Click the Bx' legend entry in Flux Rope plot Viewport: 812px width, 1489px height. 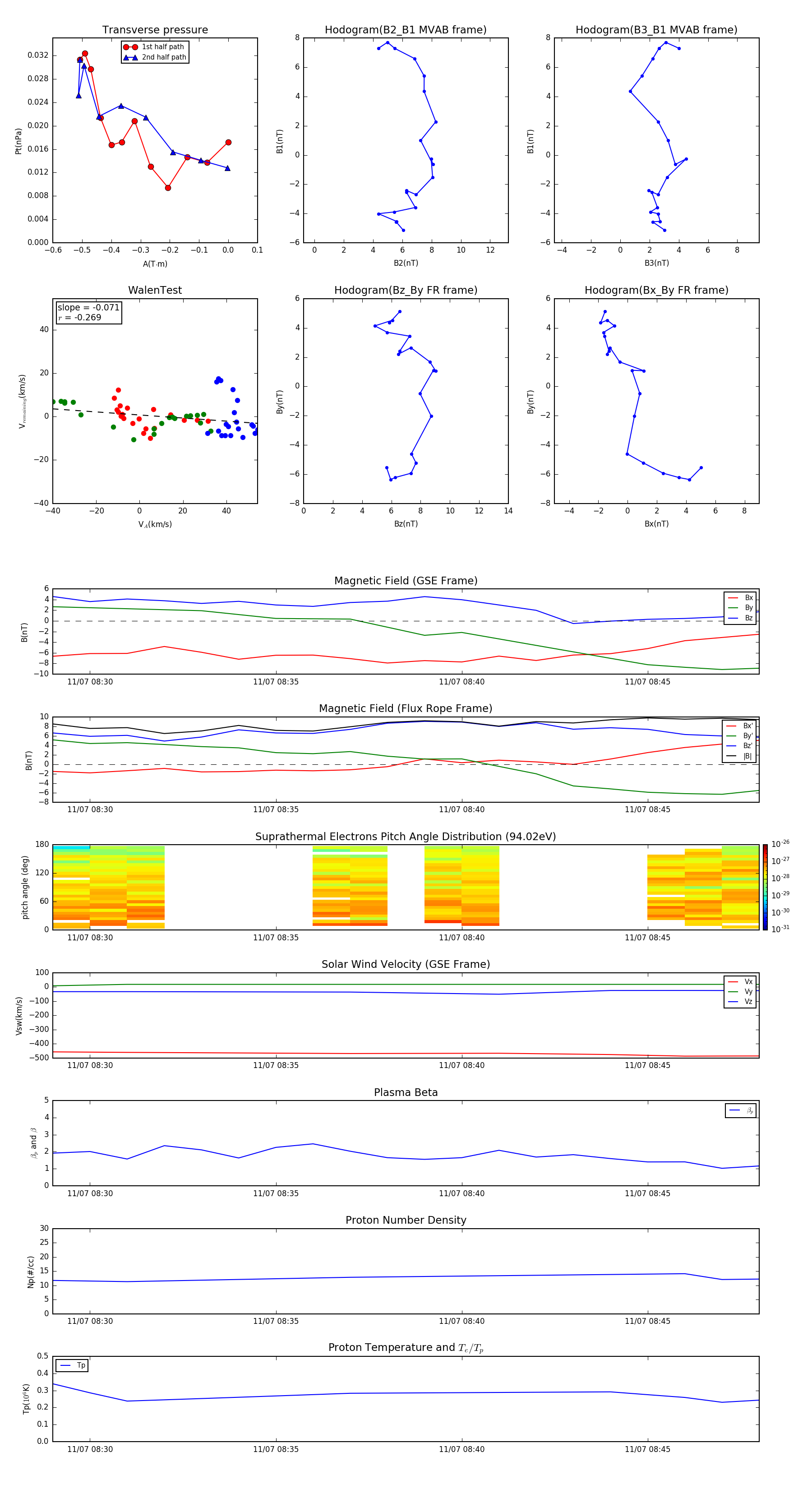click(739, 726)
